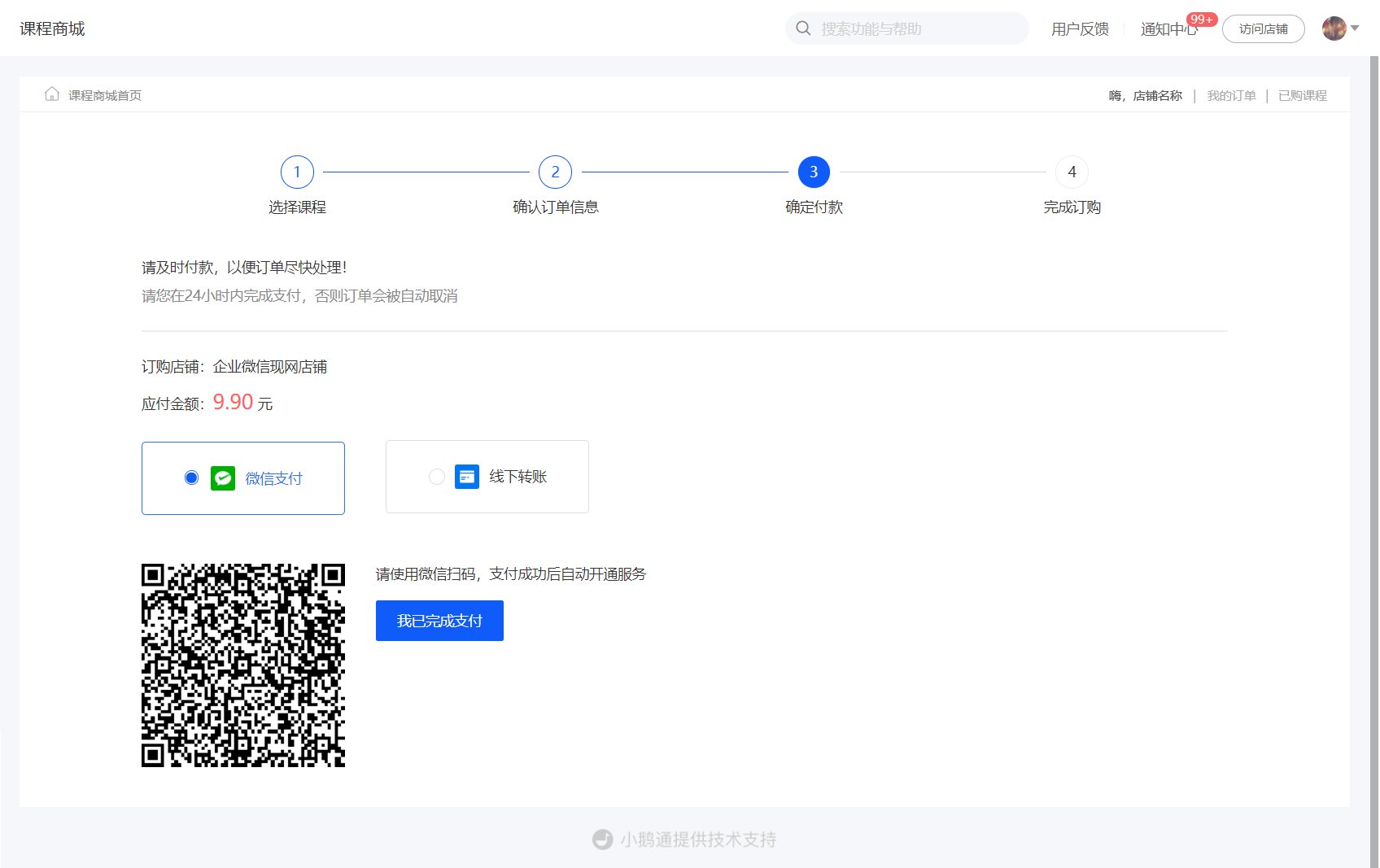Click the user avatar picture

point(1334,28)
